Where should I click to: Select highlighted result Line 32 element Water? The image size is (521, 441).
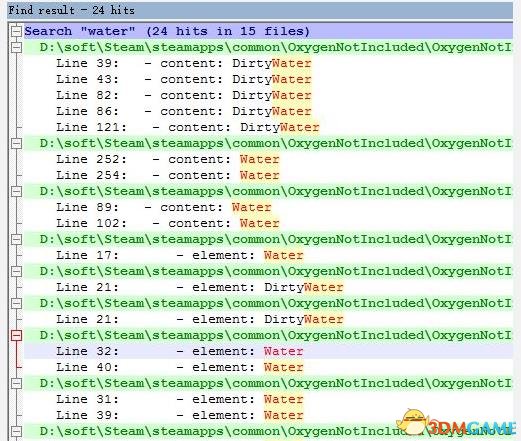click(268, 351)
